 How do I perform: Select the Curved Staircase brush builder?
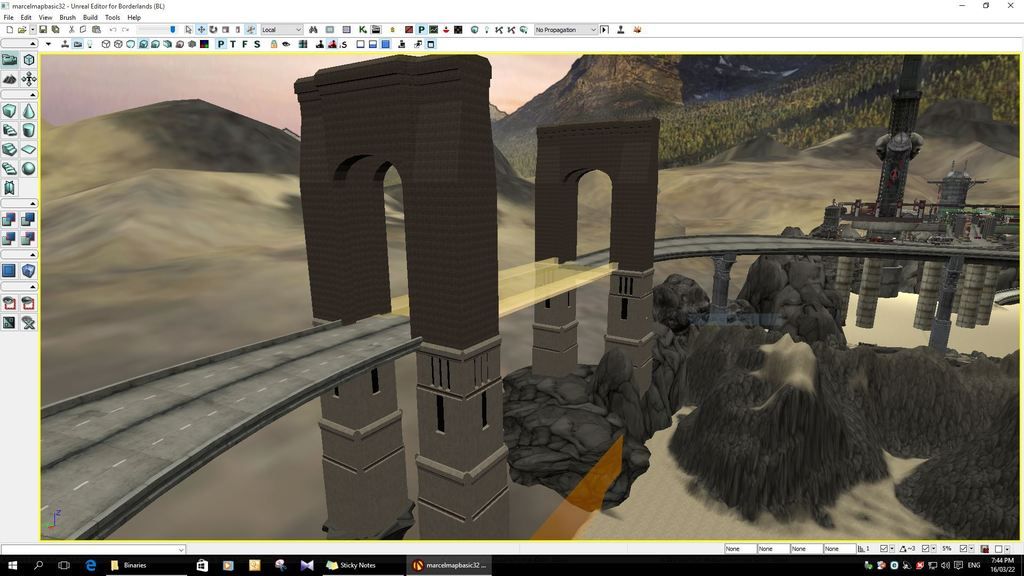point(9,130)
